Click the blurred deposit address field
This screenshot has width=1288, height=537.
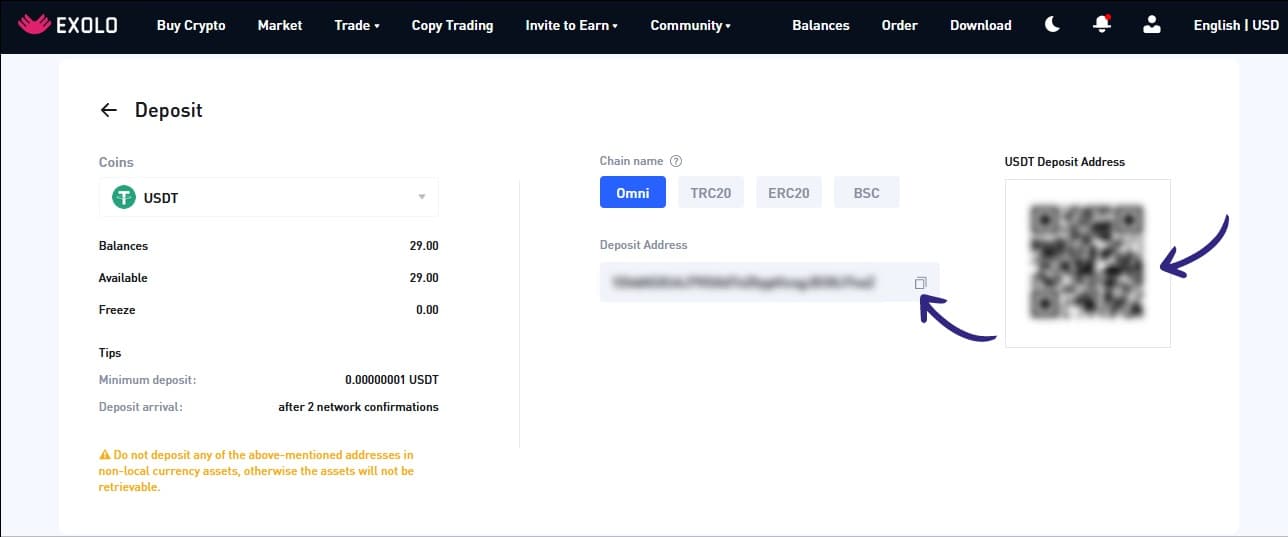pyautogui.click(x=770, y=283)
